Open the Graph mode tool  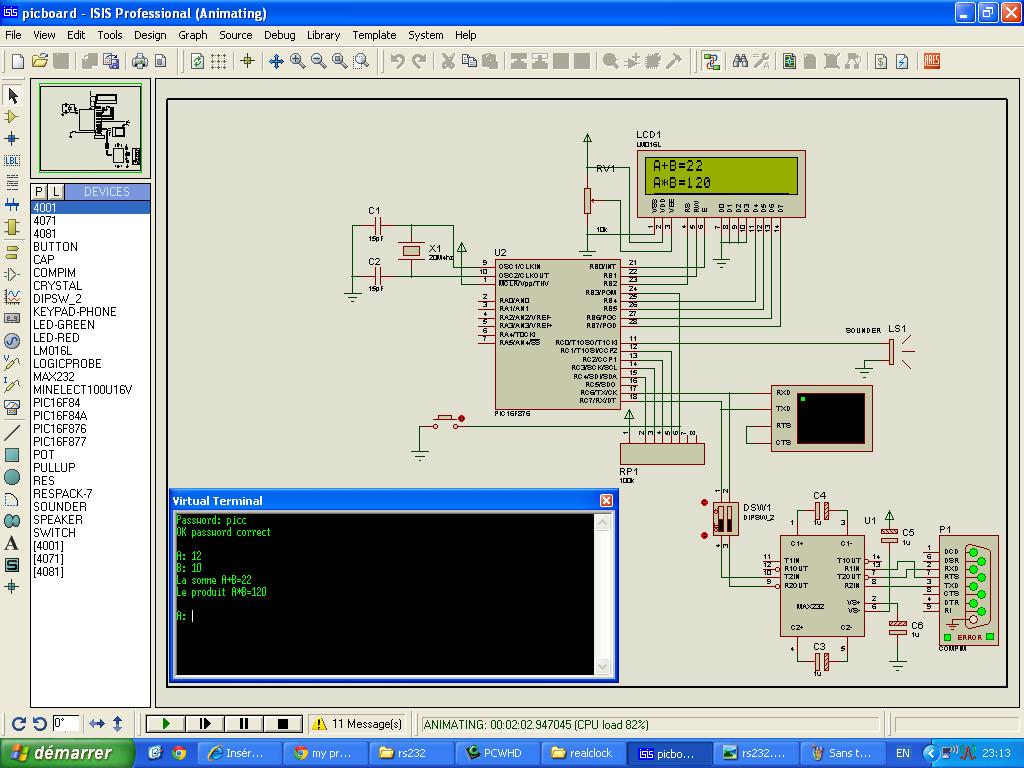click(12, 296)
